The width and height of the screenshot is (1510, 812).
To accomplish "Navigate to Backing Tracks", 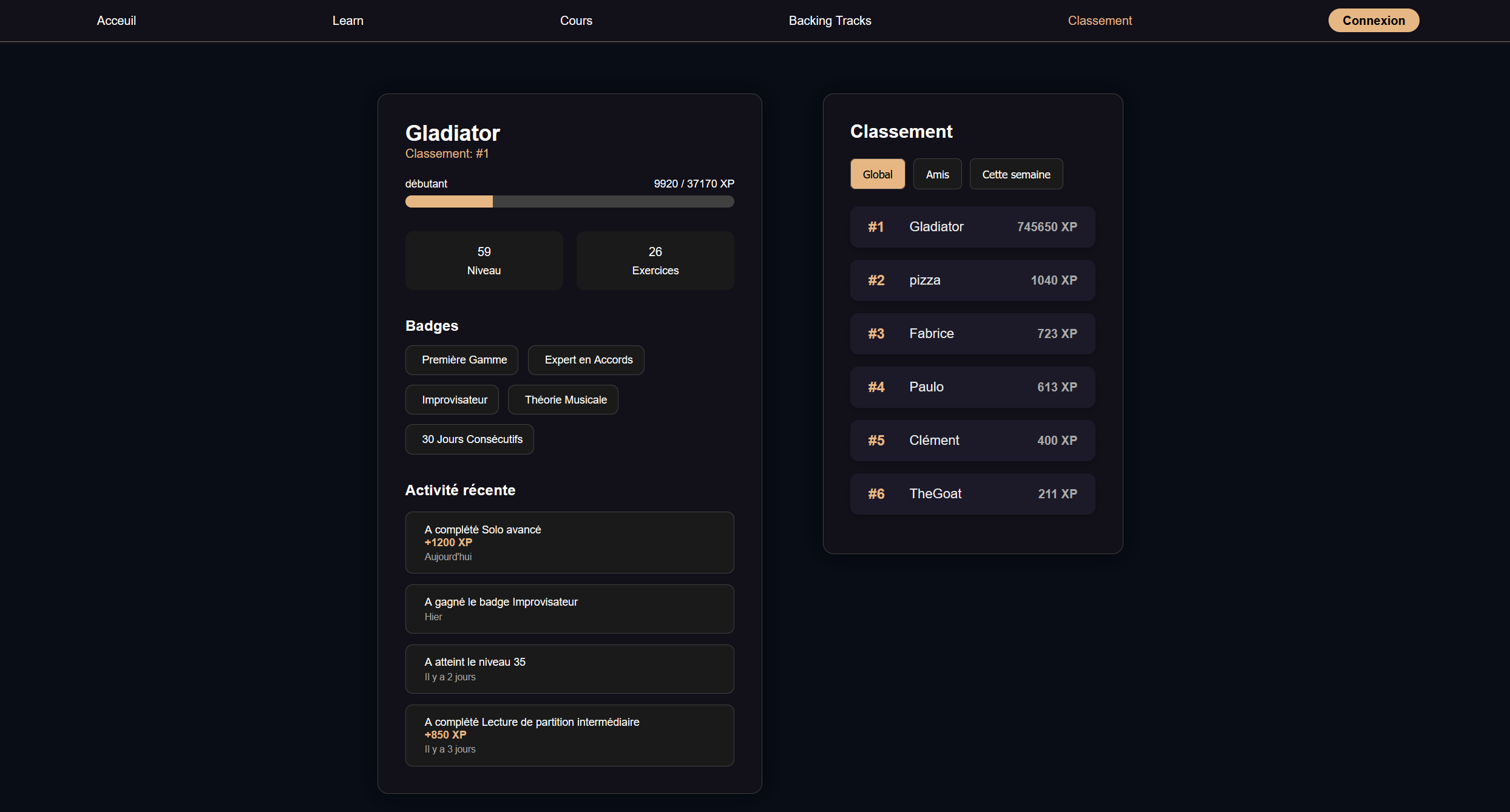I will [830, 21].
